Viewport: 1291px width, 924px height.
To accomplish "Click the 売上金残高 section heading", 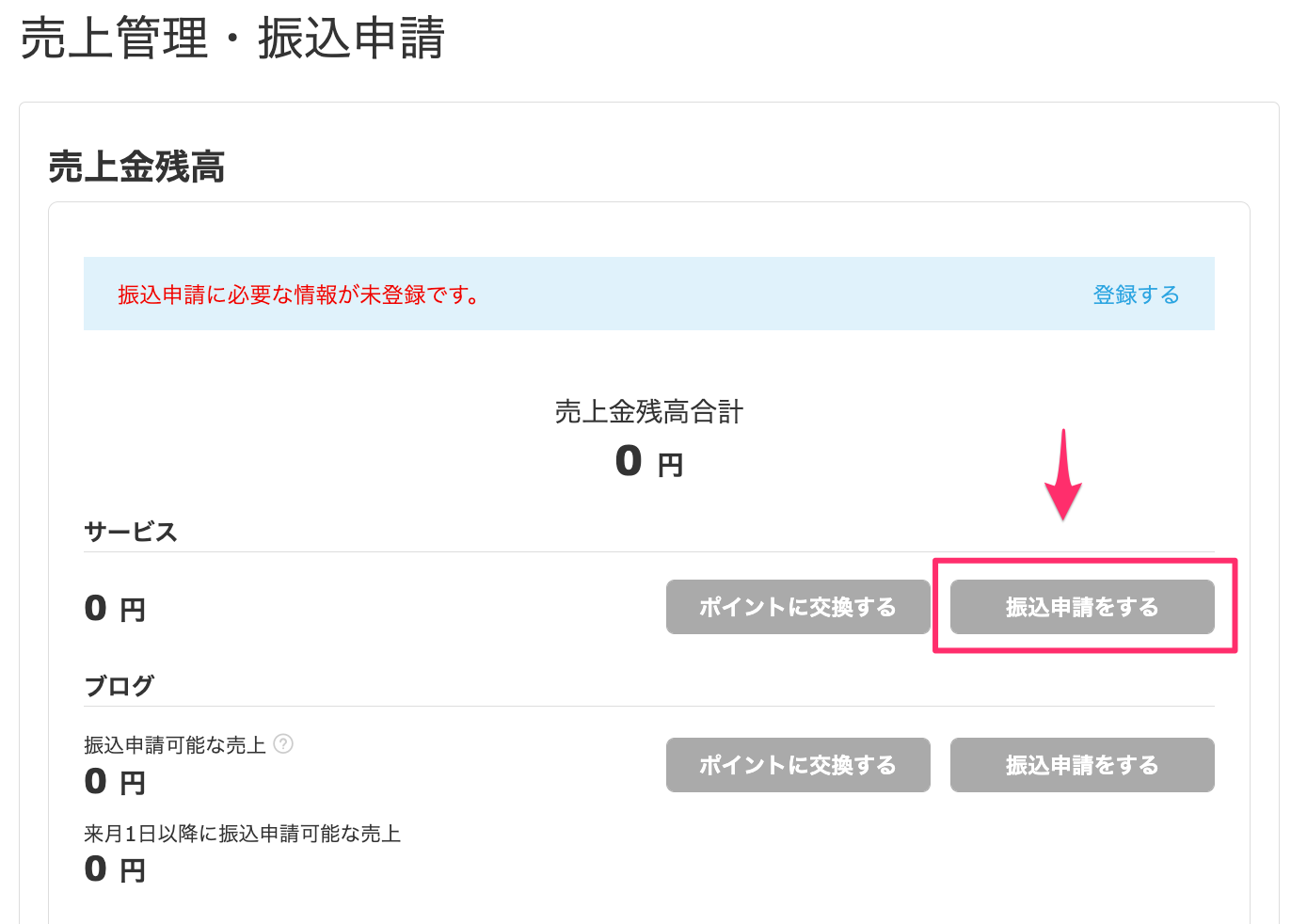I will click(x=136, y=167).
